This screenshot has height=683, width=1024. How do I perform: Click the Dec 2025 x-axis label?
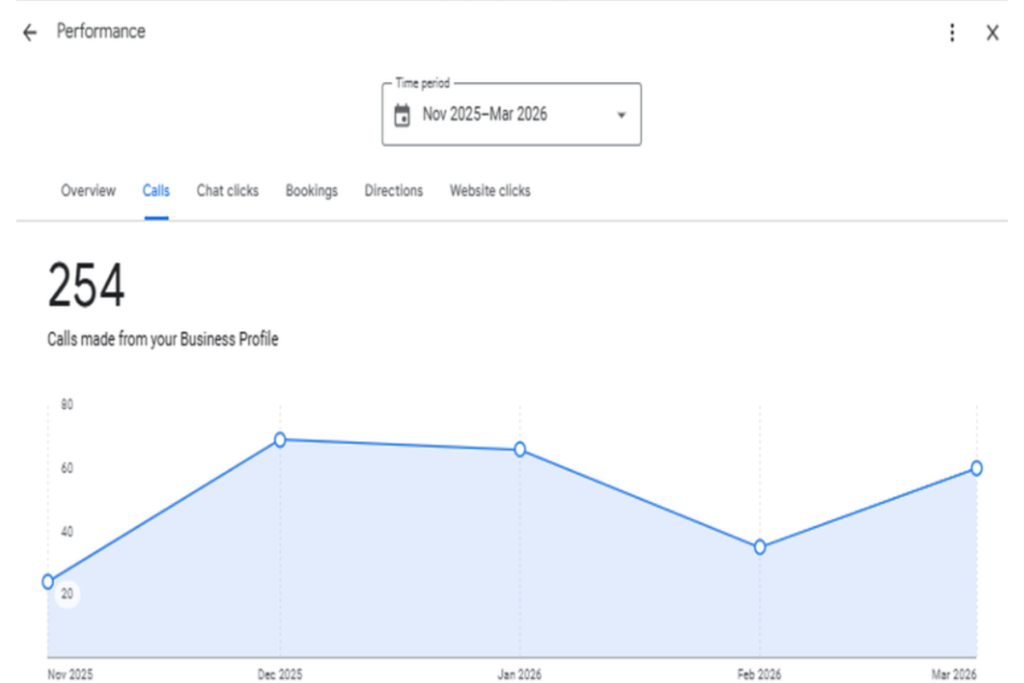click(280, 675)
